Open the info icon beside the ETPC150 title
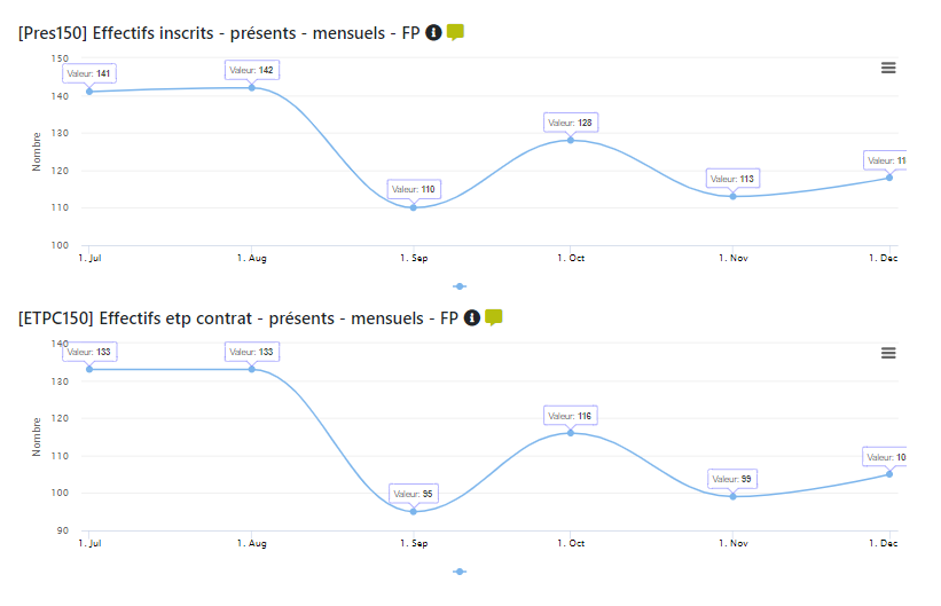Image resolution: width=941 pixels, height=606 pixels. coord(472,316)
